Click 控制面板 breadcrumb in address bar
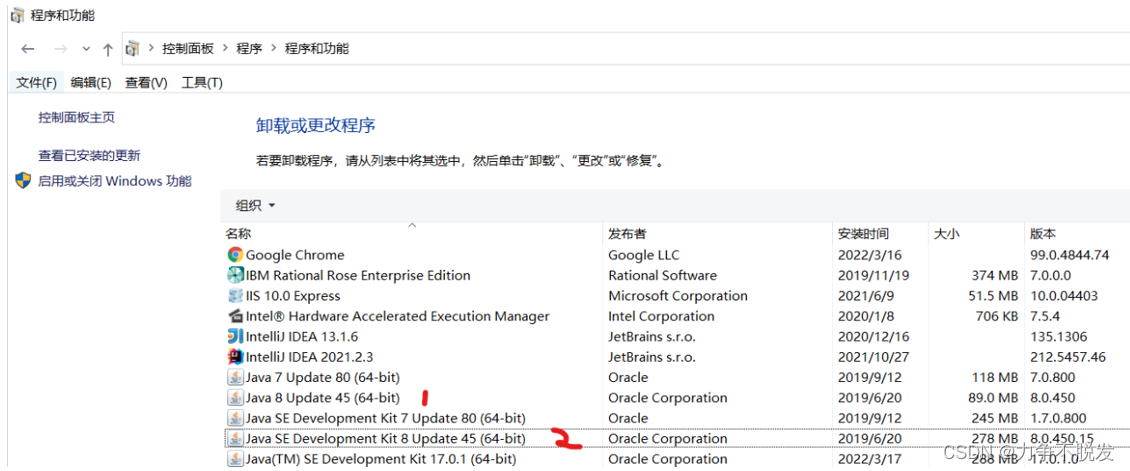Screen dimensions: 1130x471 [x=188, y=49]
